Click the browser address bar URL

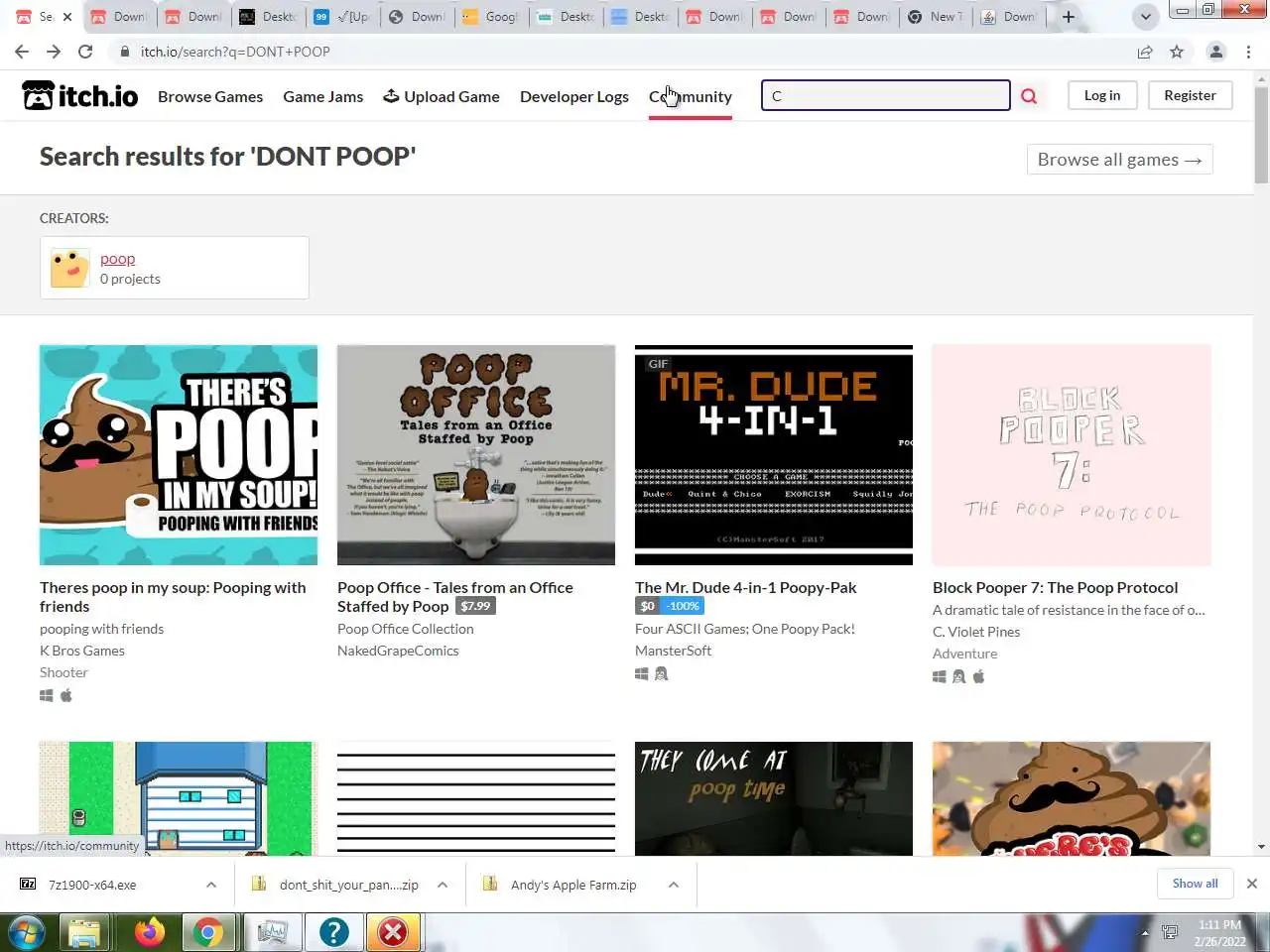click(x=235, y=52)
